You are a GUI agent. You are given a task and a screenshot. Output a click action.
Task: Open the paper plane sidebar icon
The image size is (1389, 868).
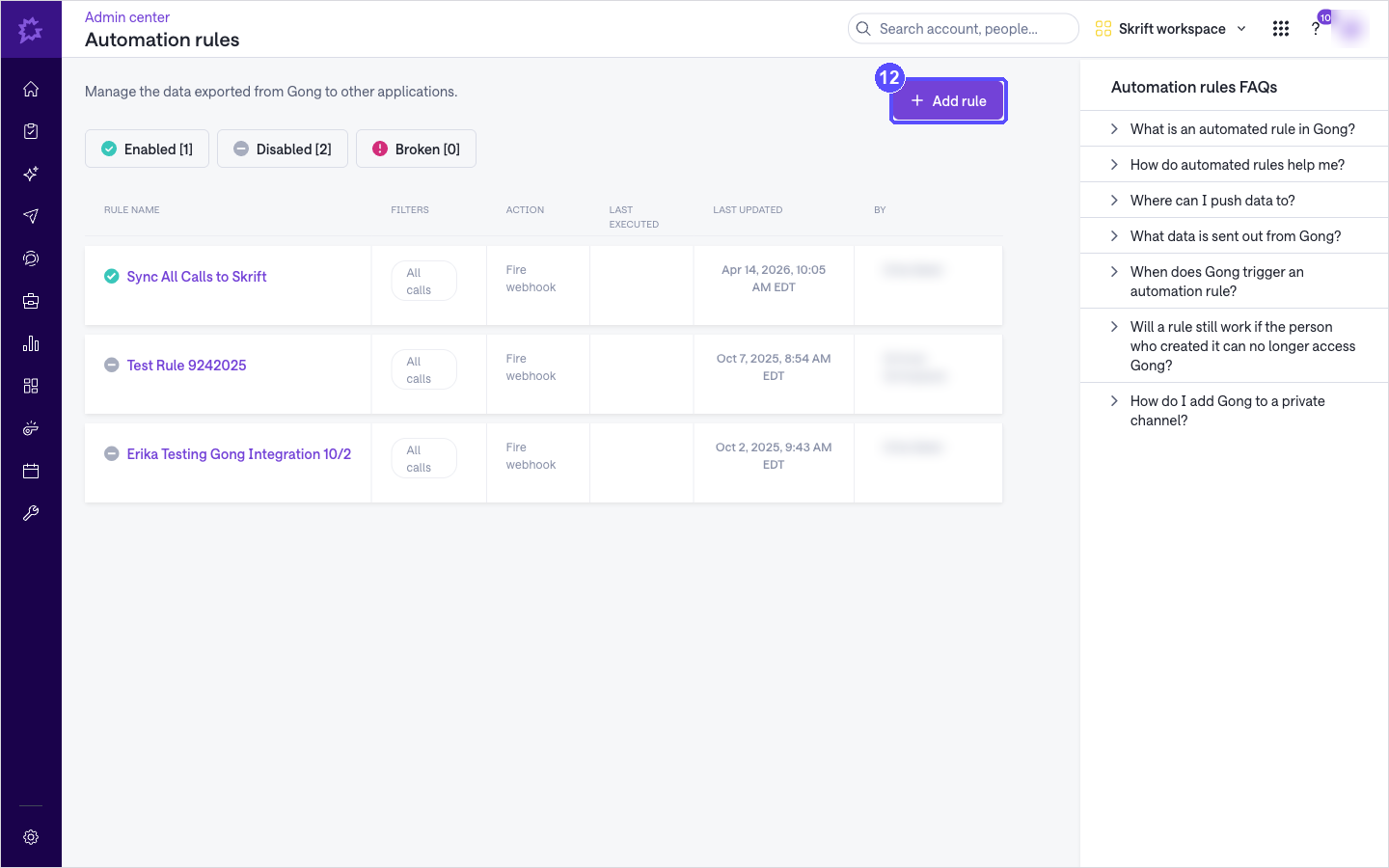[31, 216]
